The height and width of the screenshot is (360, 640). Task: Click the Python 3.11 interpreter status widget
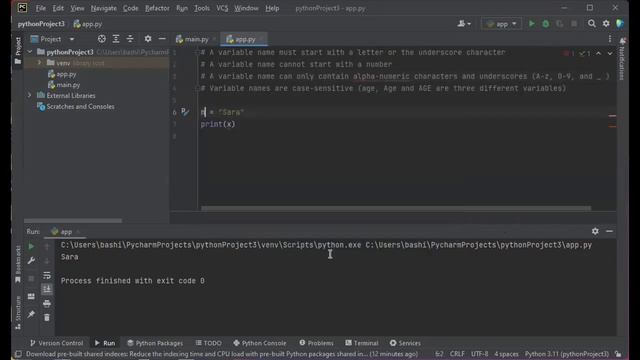click(x=567, y=354)
